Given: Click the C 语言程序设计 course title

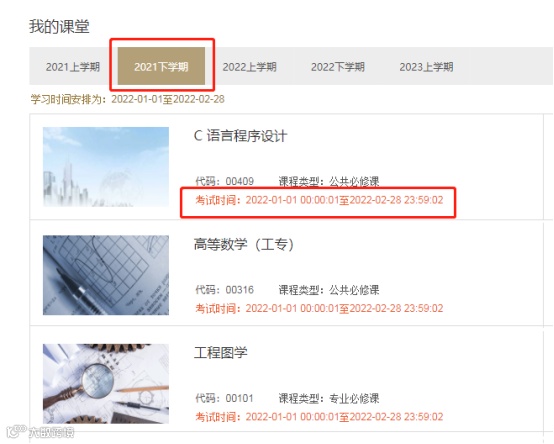Looking at the screenshot, I should point(241,136).
